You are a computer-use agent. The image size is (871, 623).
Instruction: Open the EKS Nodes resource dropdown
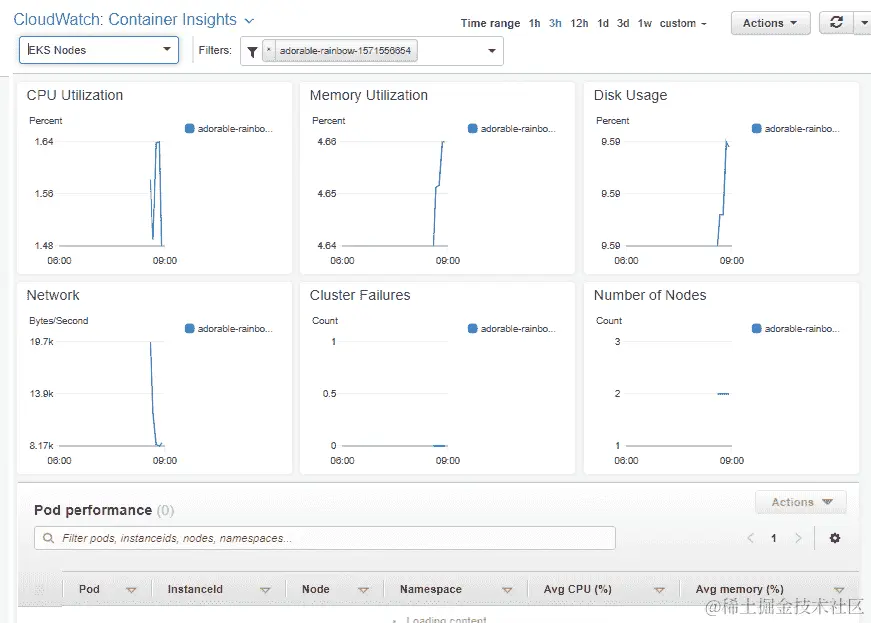pos(99,50)
